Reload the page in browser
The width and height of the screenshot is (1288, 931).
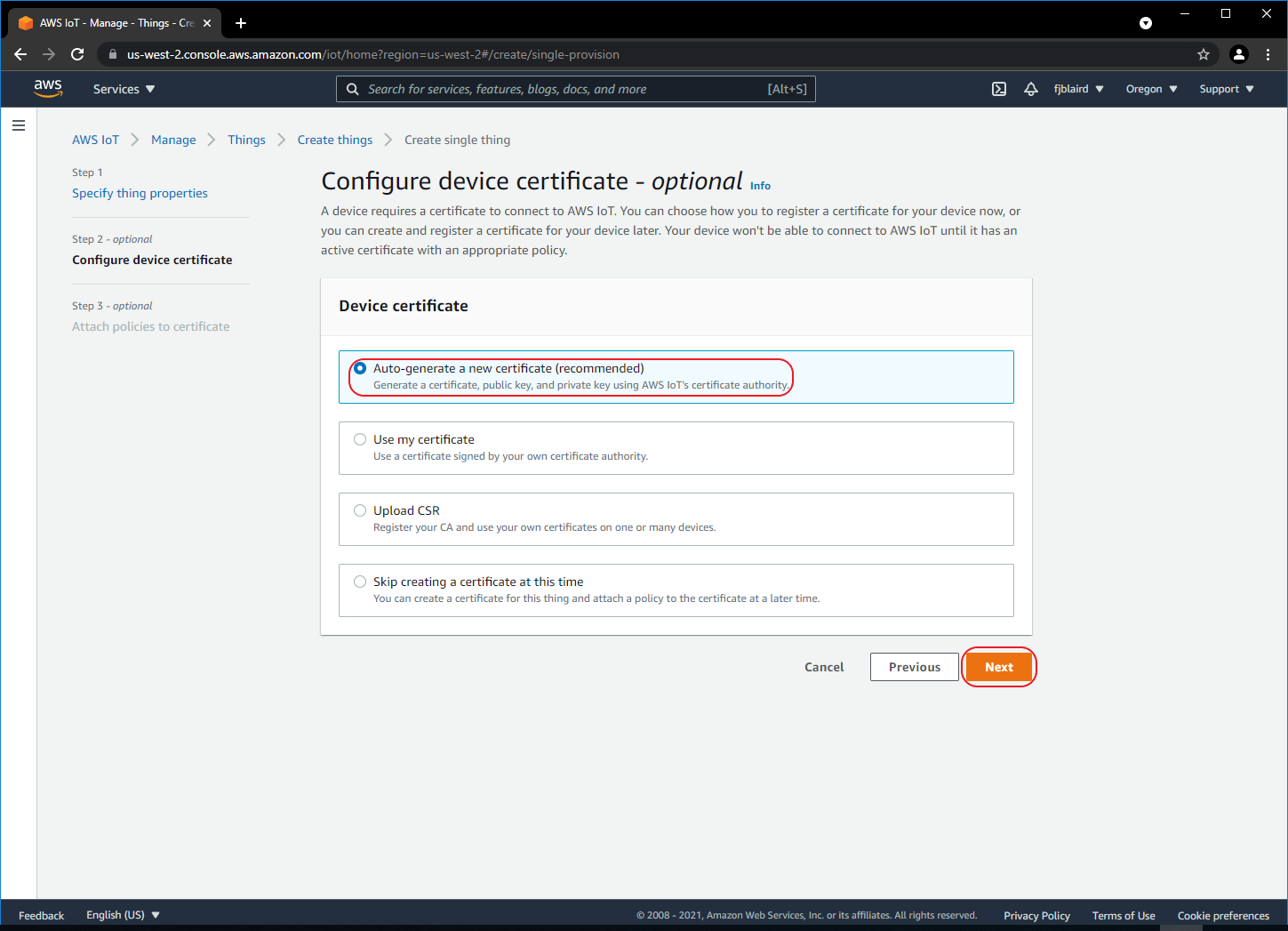pos(77,54)
